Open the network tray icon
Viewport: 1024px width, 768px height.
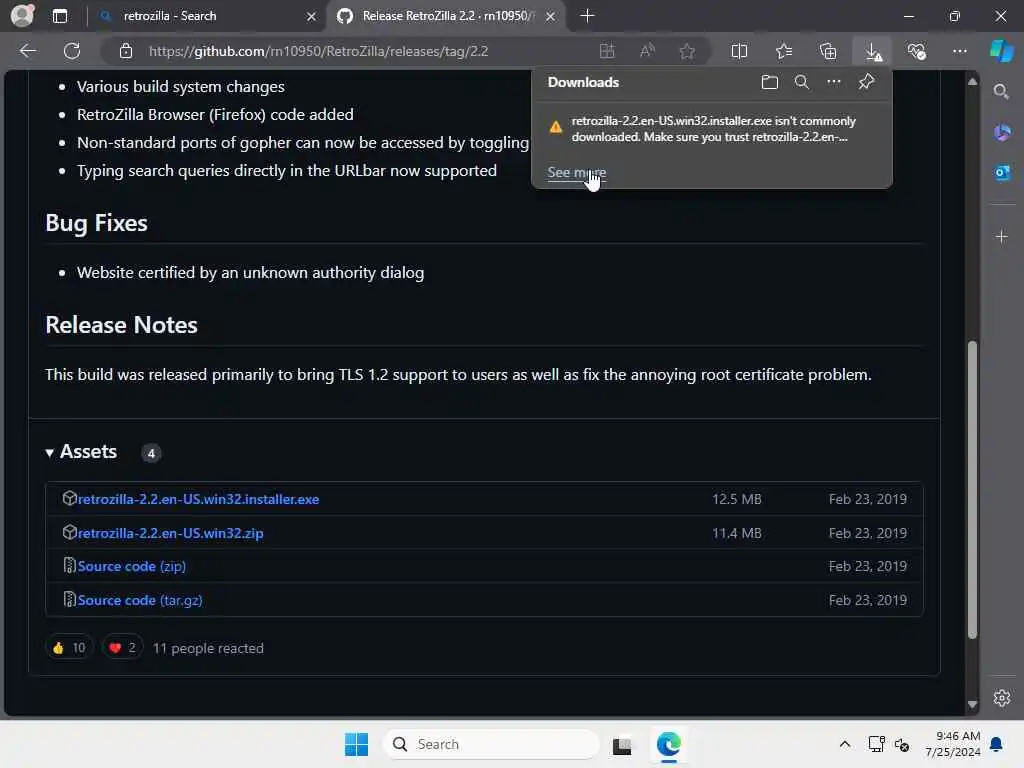point(876,744)
